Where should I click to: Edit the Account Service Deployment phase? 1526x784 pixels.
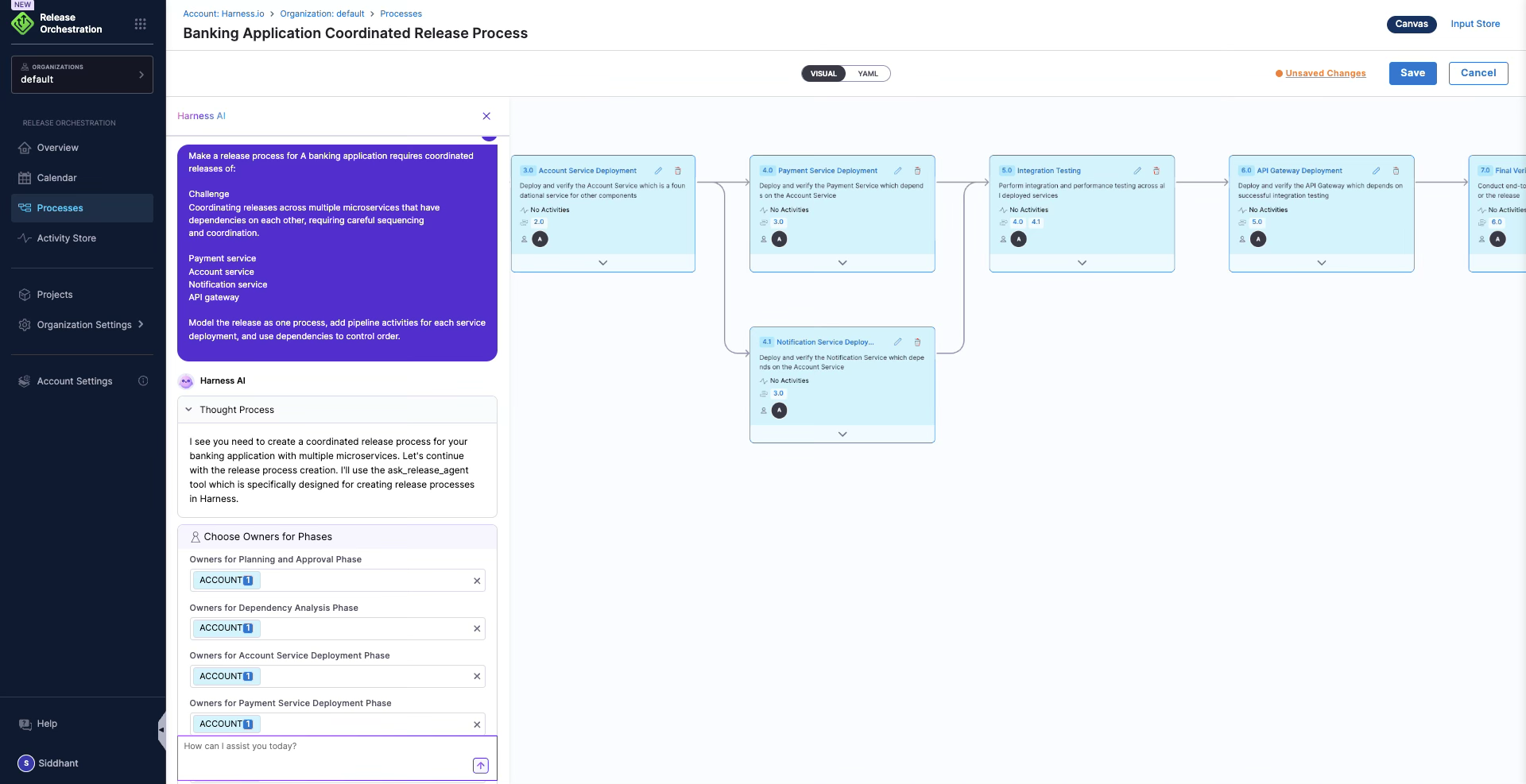coord(657,171)
